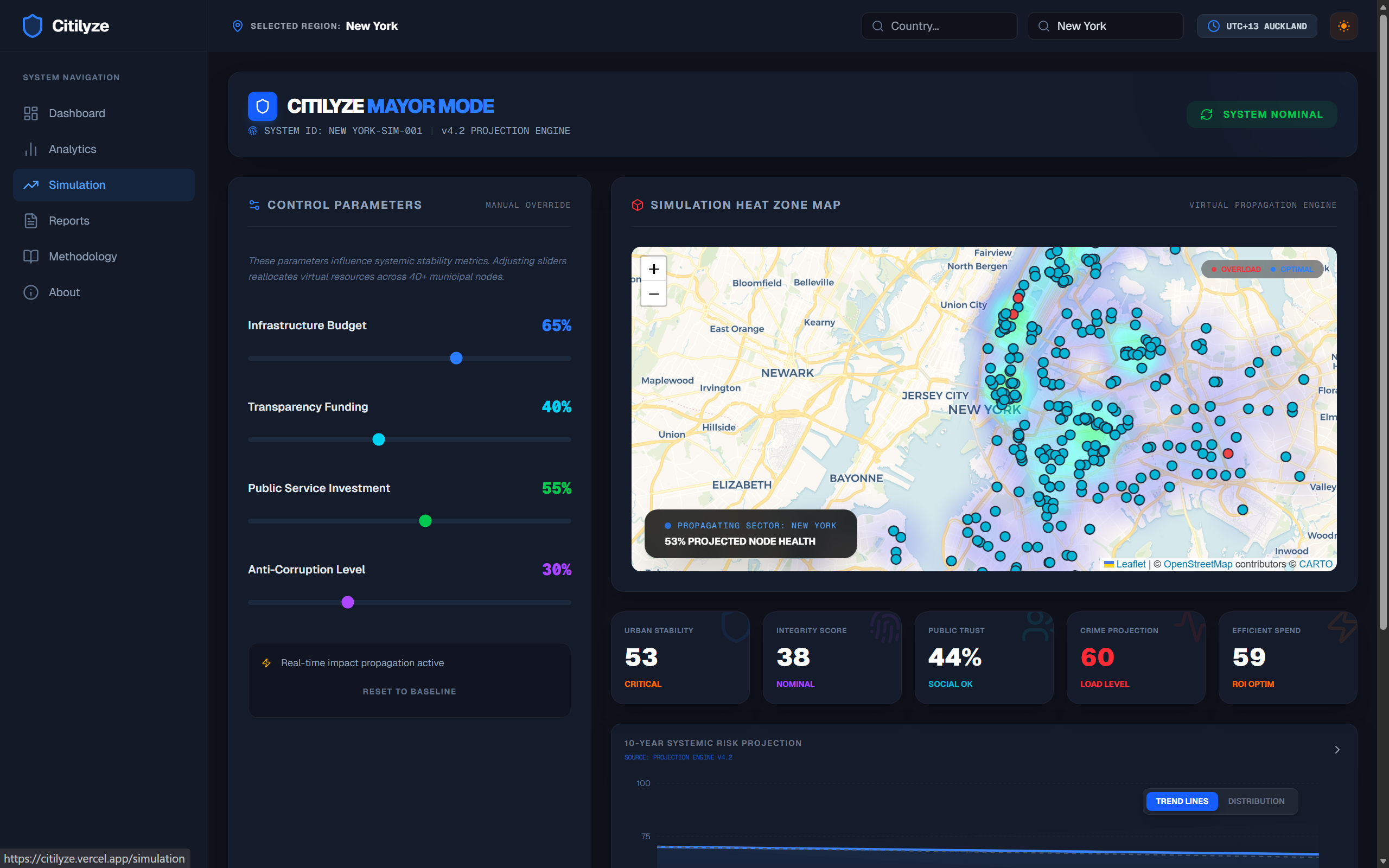Click the map zoom in plus button

[x=653, y=269]
